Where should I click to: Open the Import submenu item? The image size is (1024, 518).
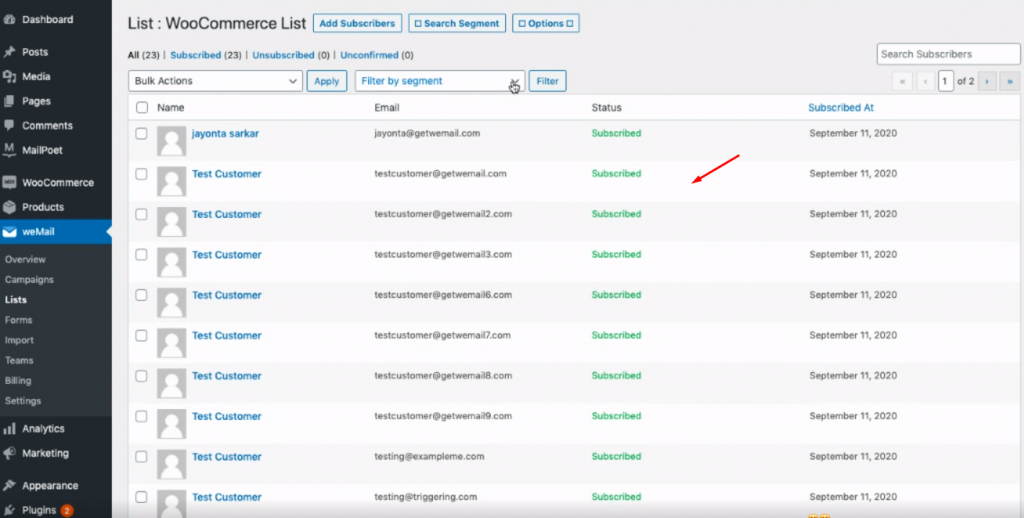pyautogui.click(x=19, y=340)
